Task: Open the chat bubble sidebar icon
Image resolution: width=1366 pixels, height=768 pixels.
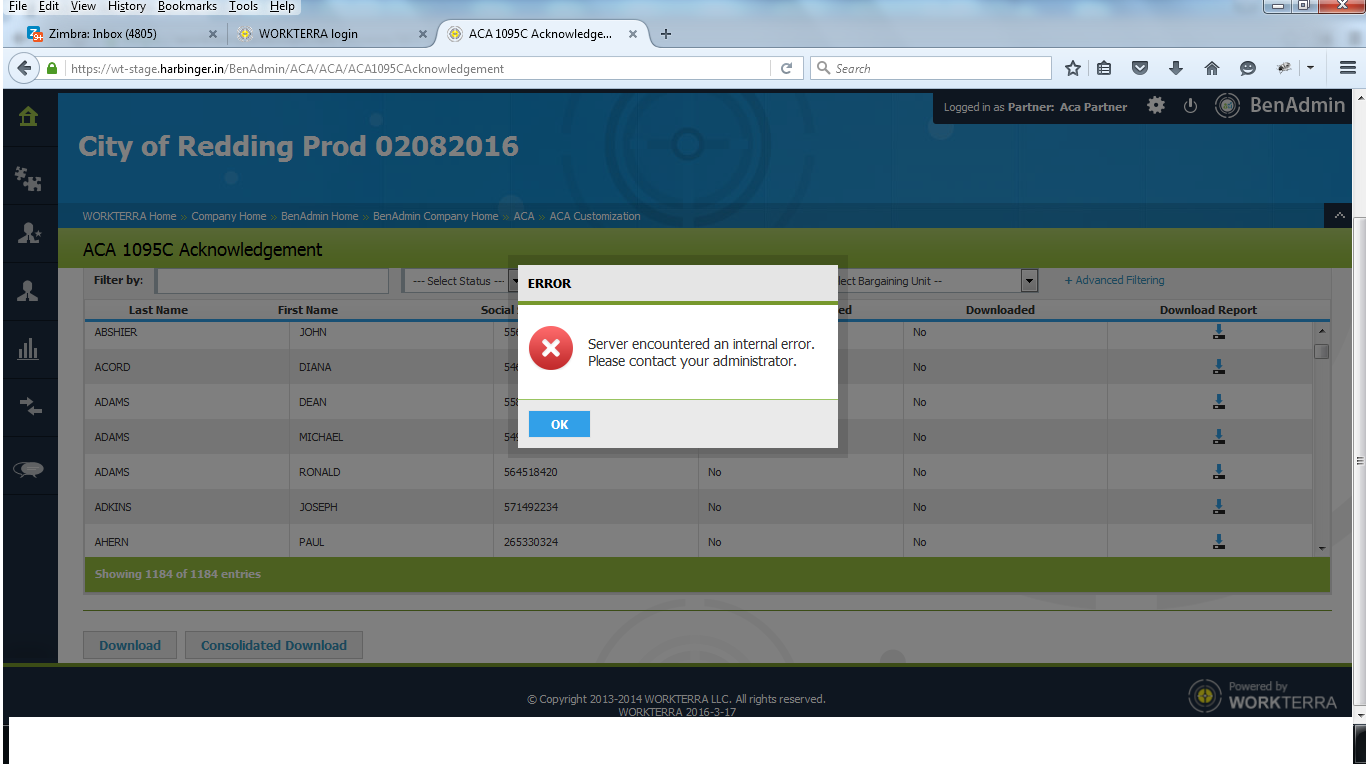Action: [28, 469]
